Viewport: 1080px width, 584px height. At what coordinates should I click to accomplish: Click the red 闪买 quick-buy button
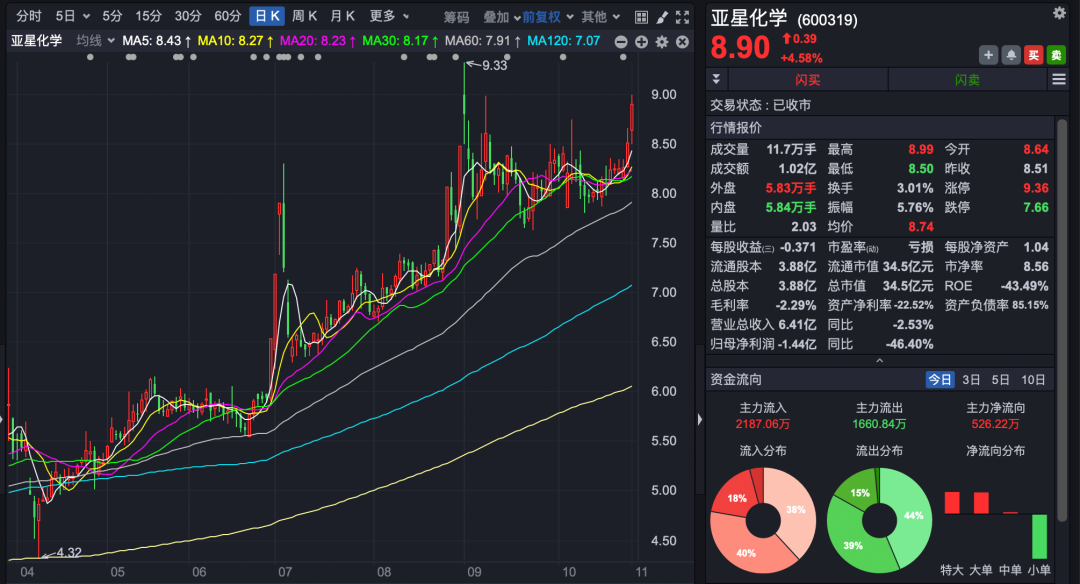pos(807,80)
